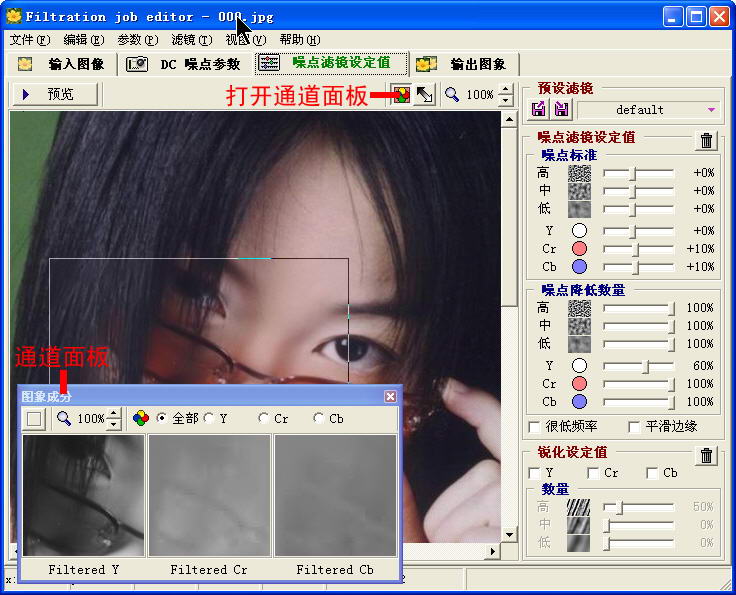Reset sharpening settings with trash icon
The height and width of the screenshot is (595, 736).
(x=706, y=455)
